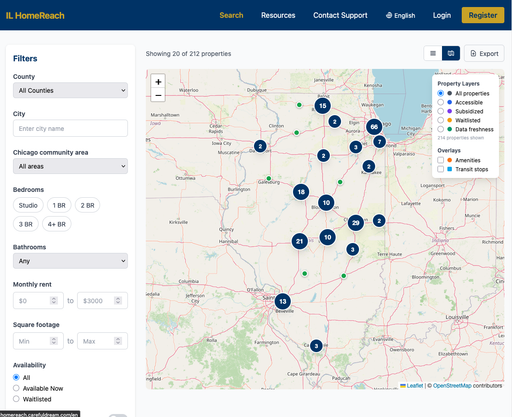Enable the Amenities overlay
The image size is (512, 417).
pyautogui.click(x=440, y=160)
